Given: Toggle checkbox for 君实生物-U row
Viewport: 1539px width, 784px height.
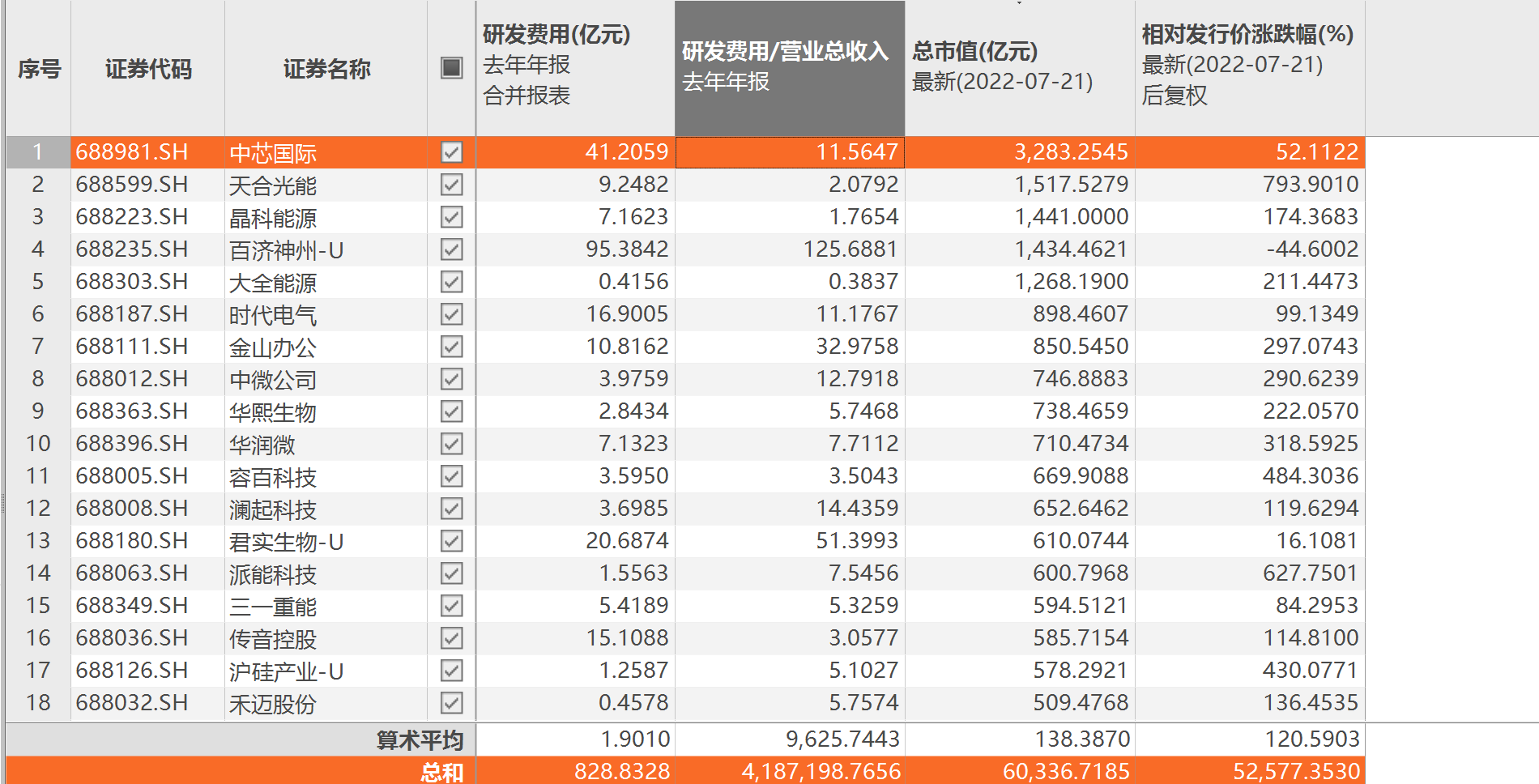Looking at the screenshot, I should click(451, 541).
